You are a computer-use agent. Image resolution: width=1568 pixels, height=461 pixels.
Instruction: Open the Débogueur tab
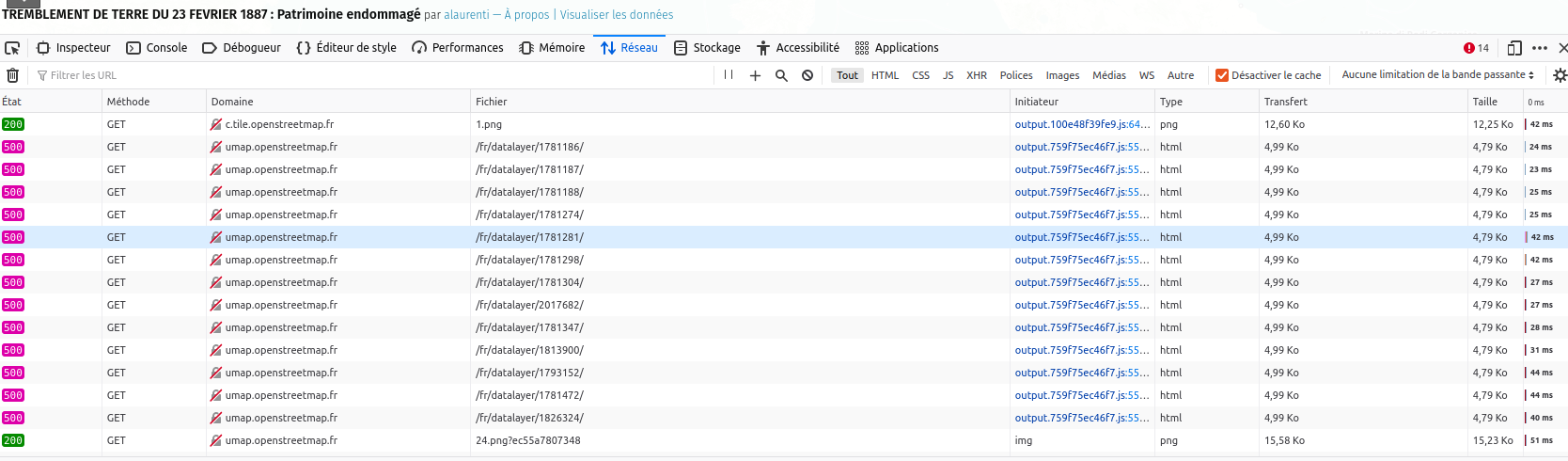pyautogui.click(x=242, y=48)
